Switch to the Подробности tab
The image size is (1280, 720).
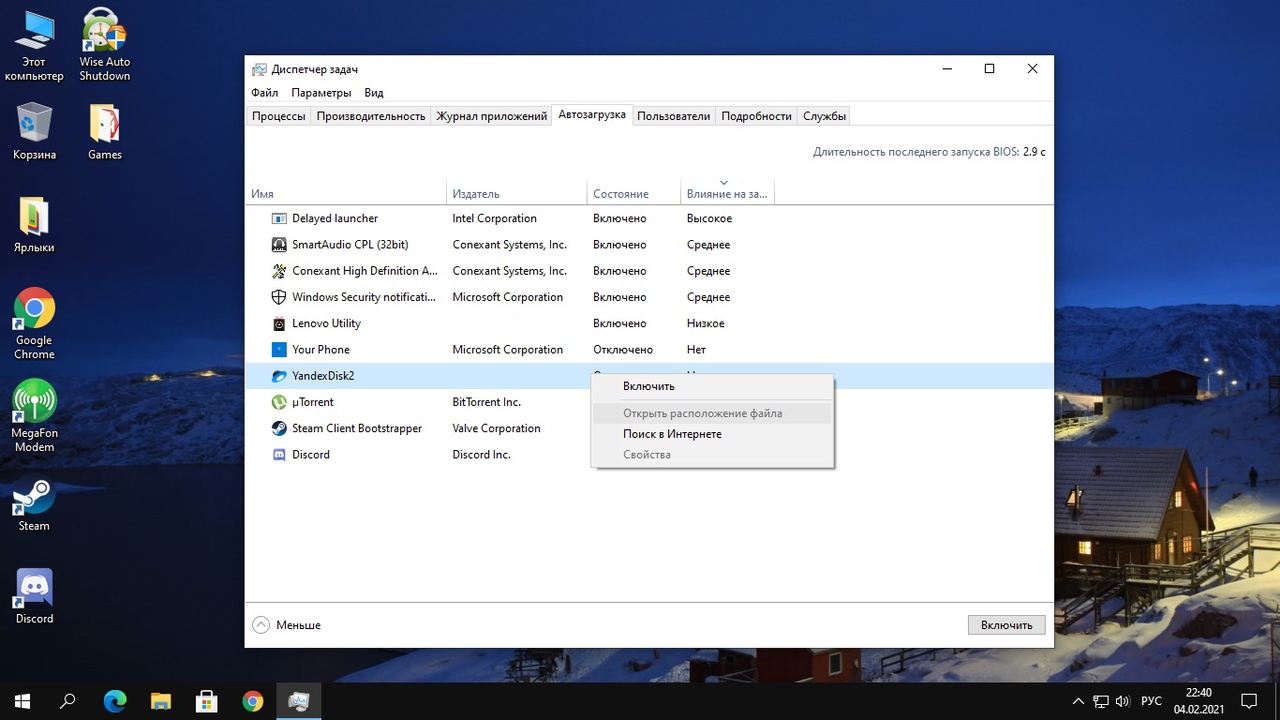[756, 116]
